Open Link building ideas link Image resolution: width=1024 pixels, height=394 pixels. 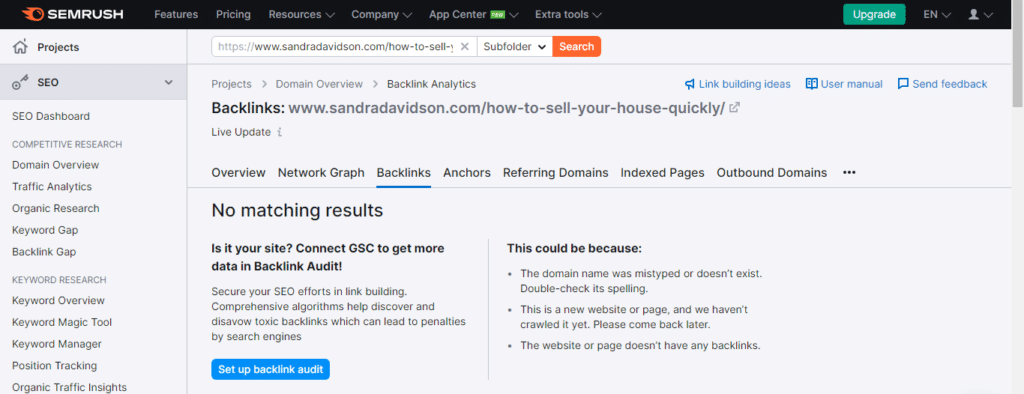tap(744, 84)
